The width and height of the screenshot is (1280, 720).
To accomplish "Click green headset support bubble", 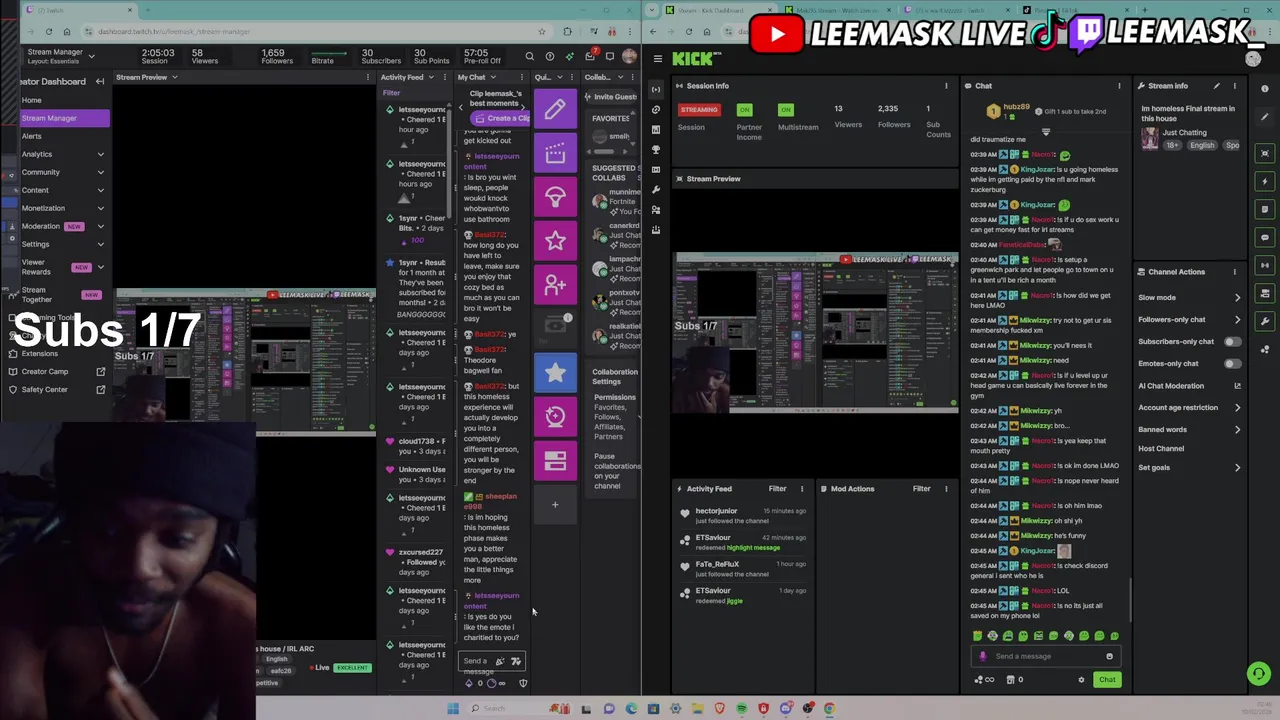I will point(1259,673).
